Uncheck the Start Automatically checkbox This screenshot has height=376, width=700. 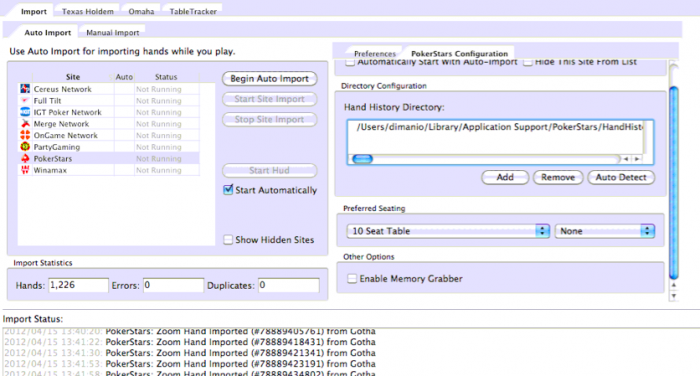click(x=228, y=190)
